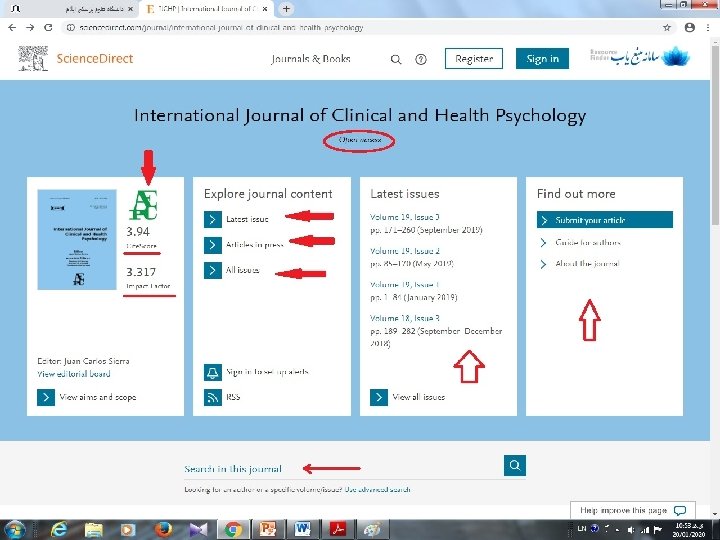Click Submit your article button

(605, 219)
